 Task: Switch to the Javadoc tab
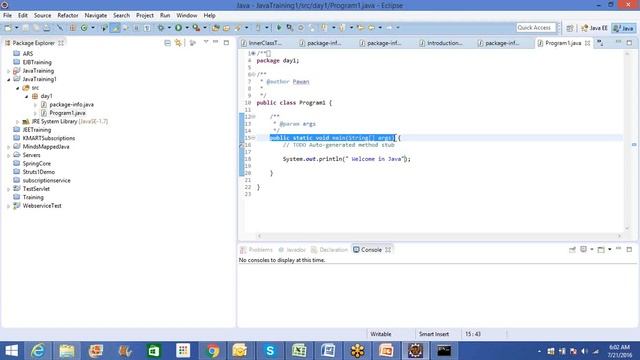pos(292,250)
